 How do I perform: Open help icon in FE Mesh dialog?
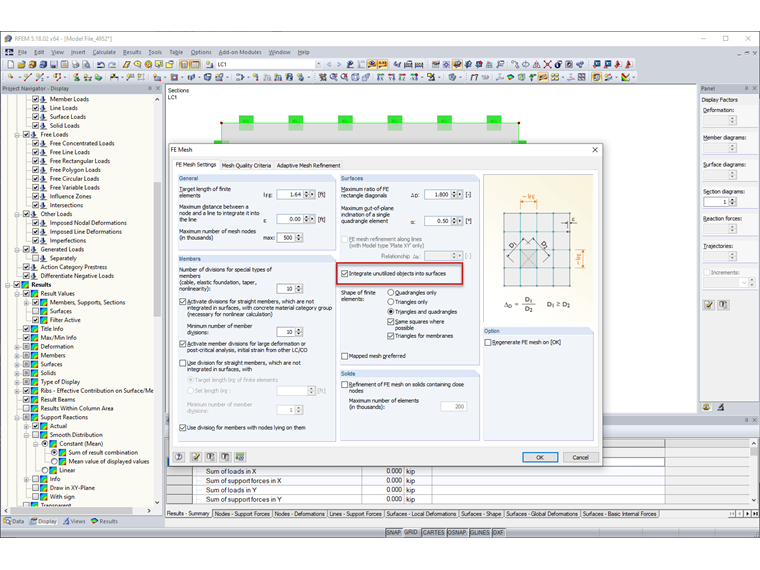pyautogui.click(x=179, y=457)
